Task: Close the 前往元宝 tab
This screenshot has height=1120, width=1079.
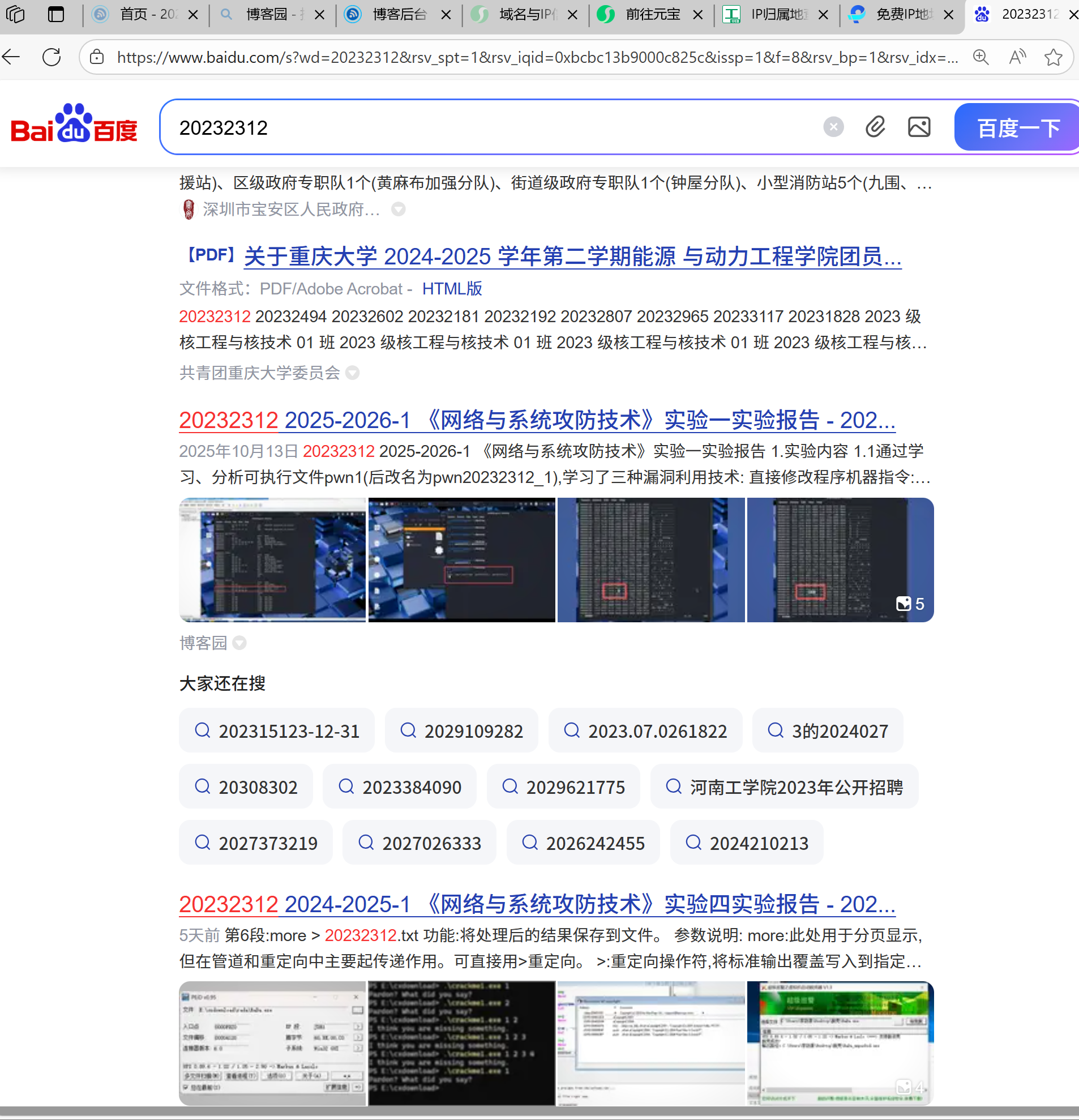Action: 697,15
